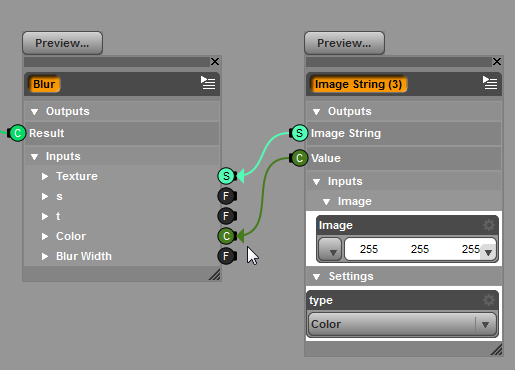The height and width of the screenshot is (370, 515).
Task: Open the Image property gear settings
Action: tap(489, 225)
